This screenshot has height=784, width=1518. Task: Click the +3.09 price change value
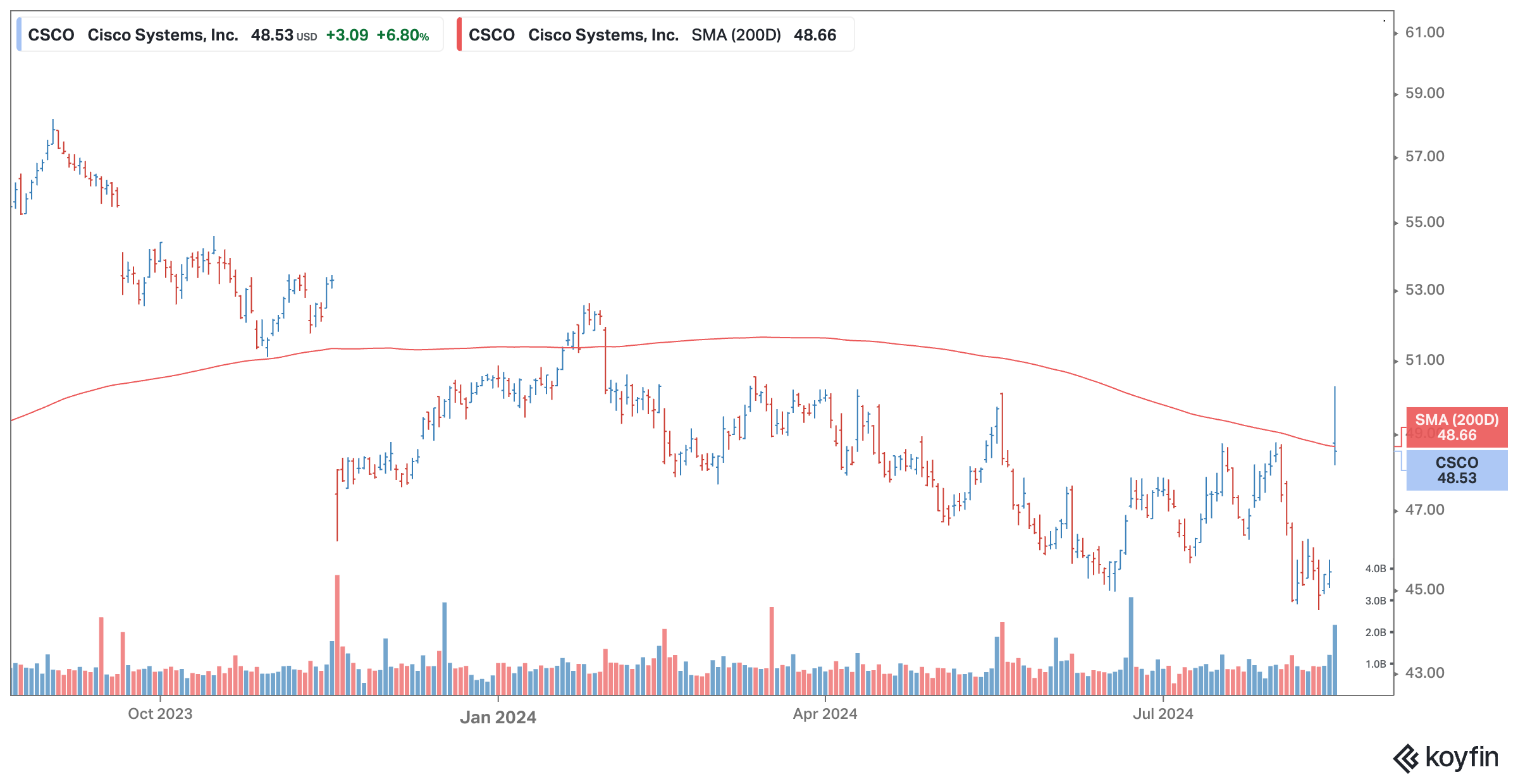[347, 35]
